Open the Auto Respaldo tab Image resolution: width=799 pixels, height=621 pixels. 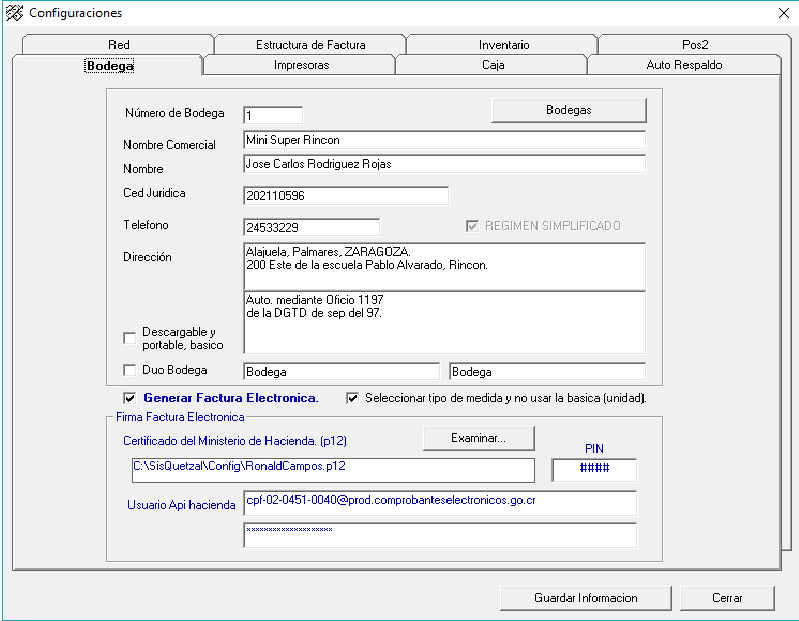[x=684, y=65]
